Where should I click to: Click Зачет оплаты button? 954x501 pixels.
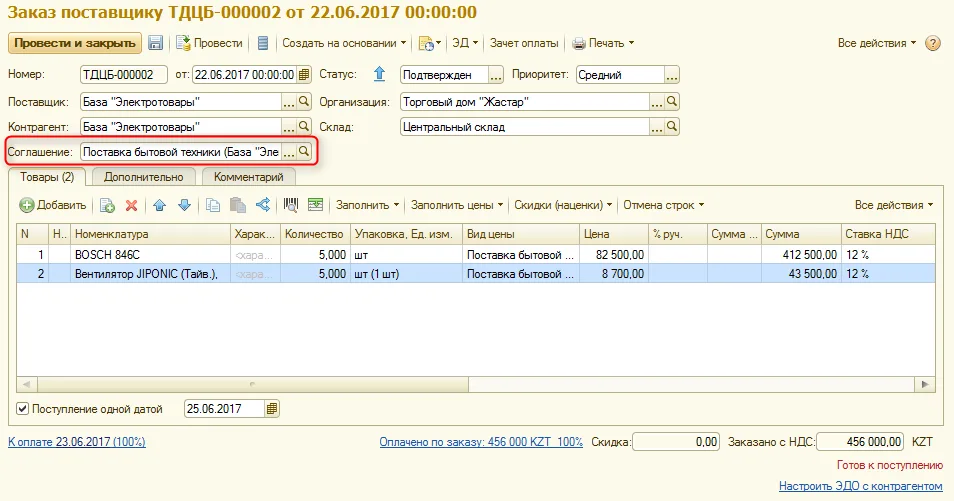point(524,43)
